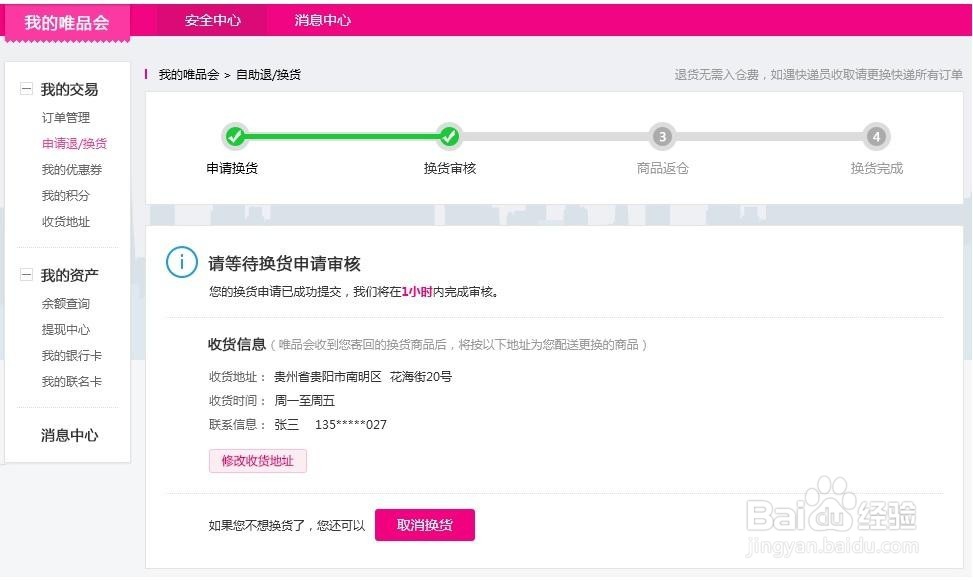The image size is (973, 580).
Task: Open 收货地址 in the sidebar
Action: [66, 222]
